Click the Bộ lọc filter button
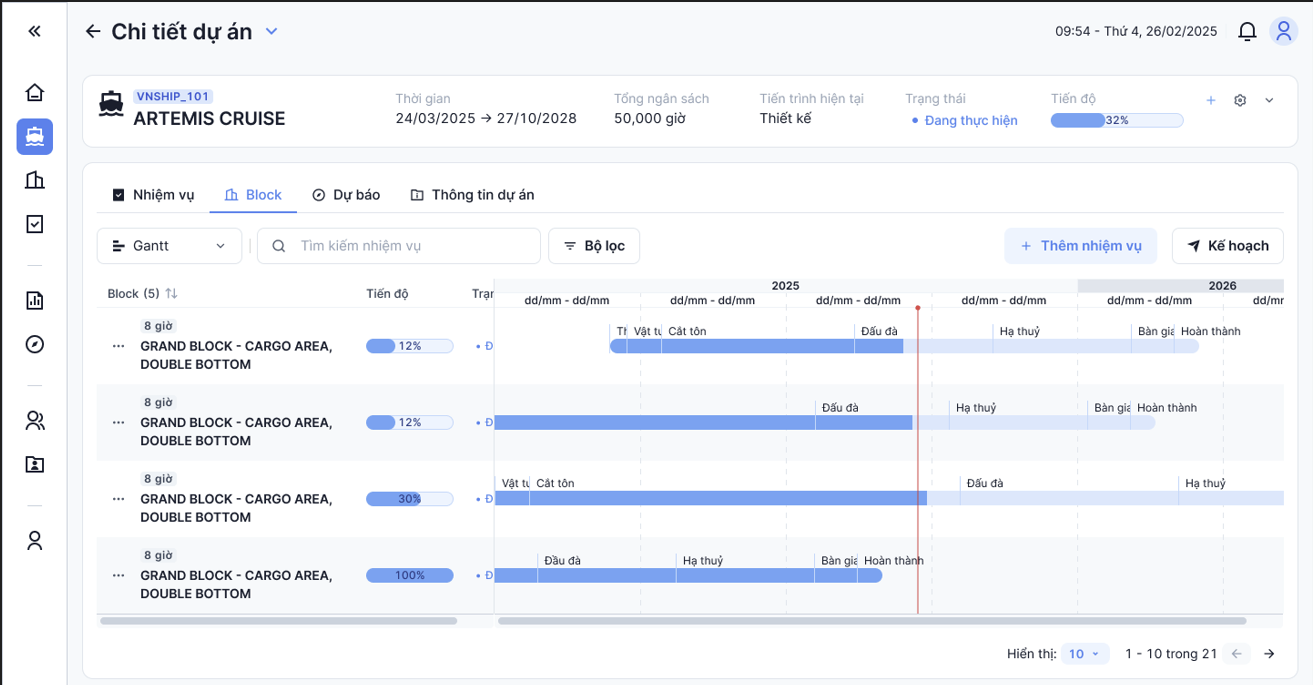Viewport: 1313px width, 685px height. (x=594, y=246)
